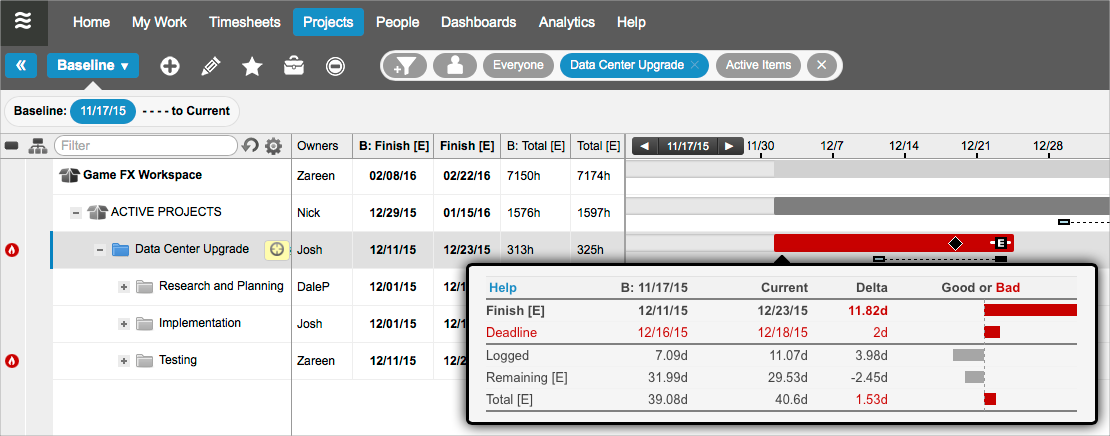Click the star favorites icon
This screenshot has width=1110, height=436.
point(252,66)
